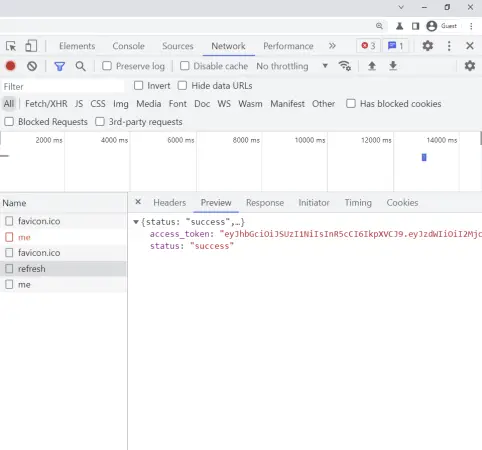Export HAR file download arrow icon
This screenshot has width=482, height=450.
click(x=393, y=66)
